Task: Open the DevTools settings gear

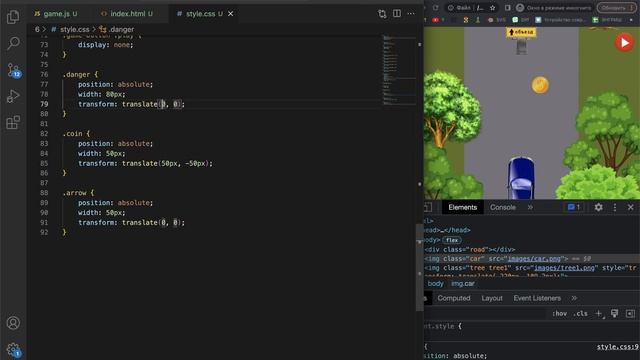Action: (598, 207)
